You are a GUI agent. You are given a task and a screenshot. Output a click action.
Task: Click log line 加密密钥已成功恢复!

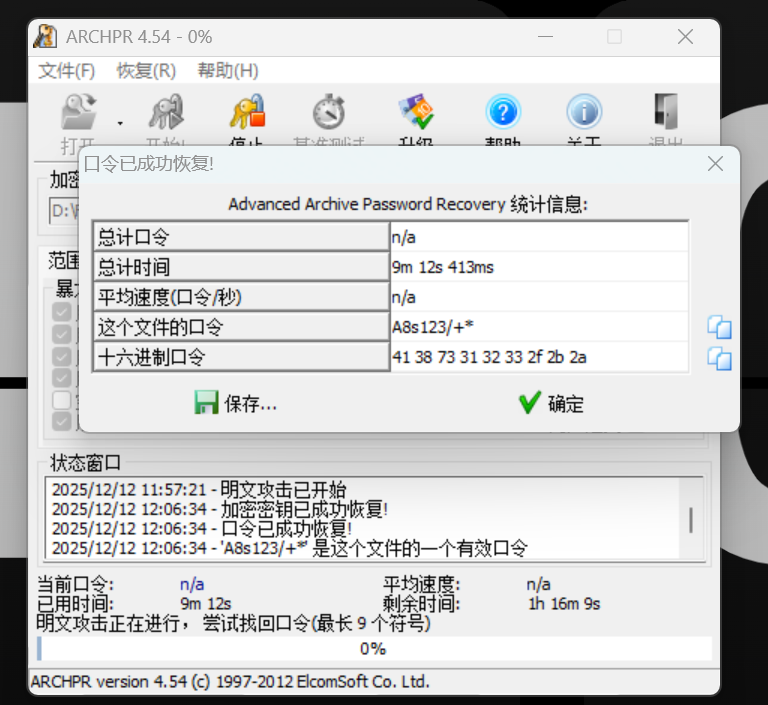[x=220, y=510]
